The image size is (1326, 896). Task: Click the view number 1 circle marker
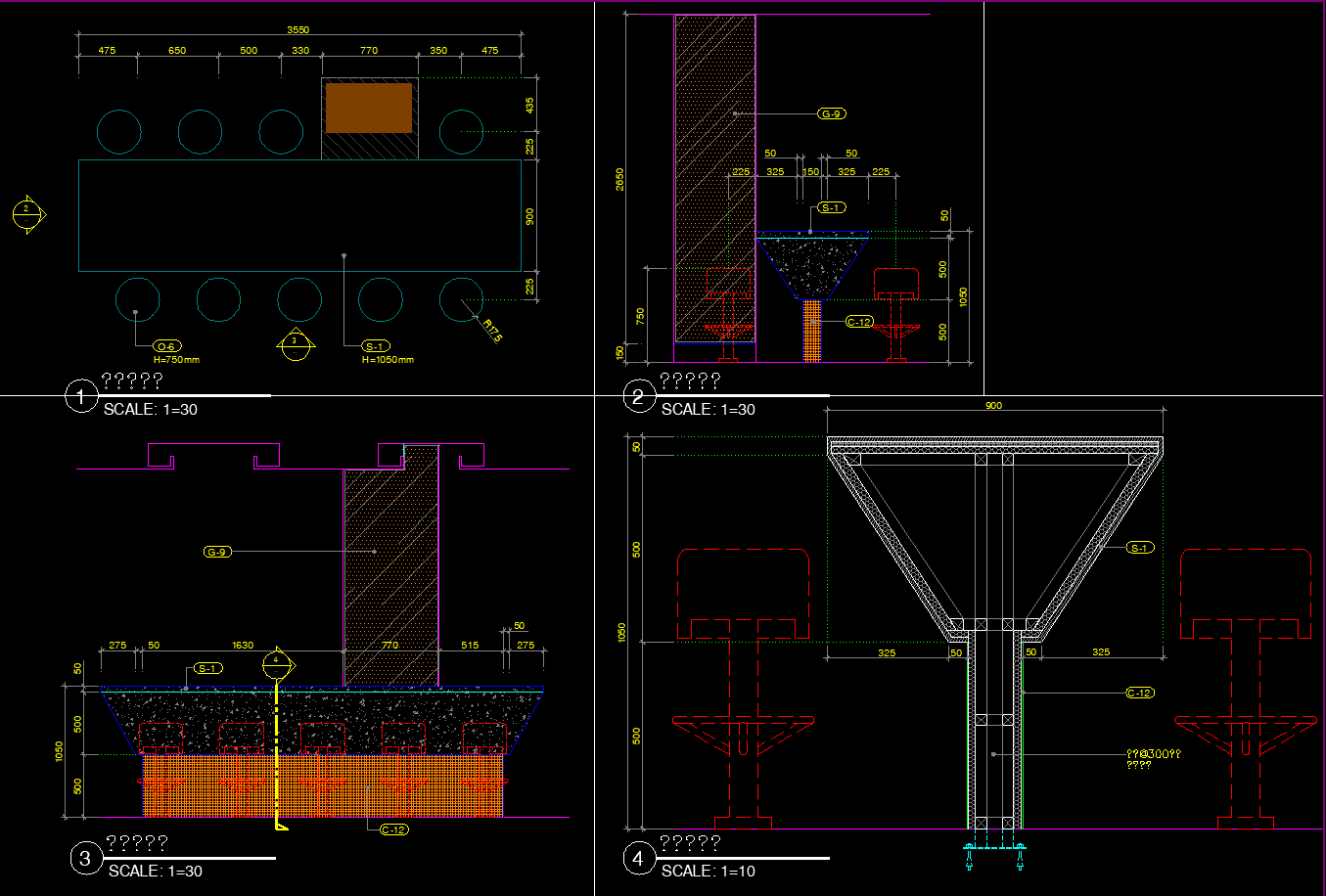point(79,397)
